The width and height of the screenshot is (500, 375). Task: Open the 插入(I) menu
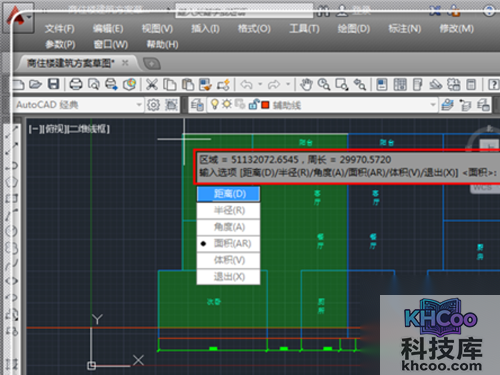tap(205, 29)
